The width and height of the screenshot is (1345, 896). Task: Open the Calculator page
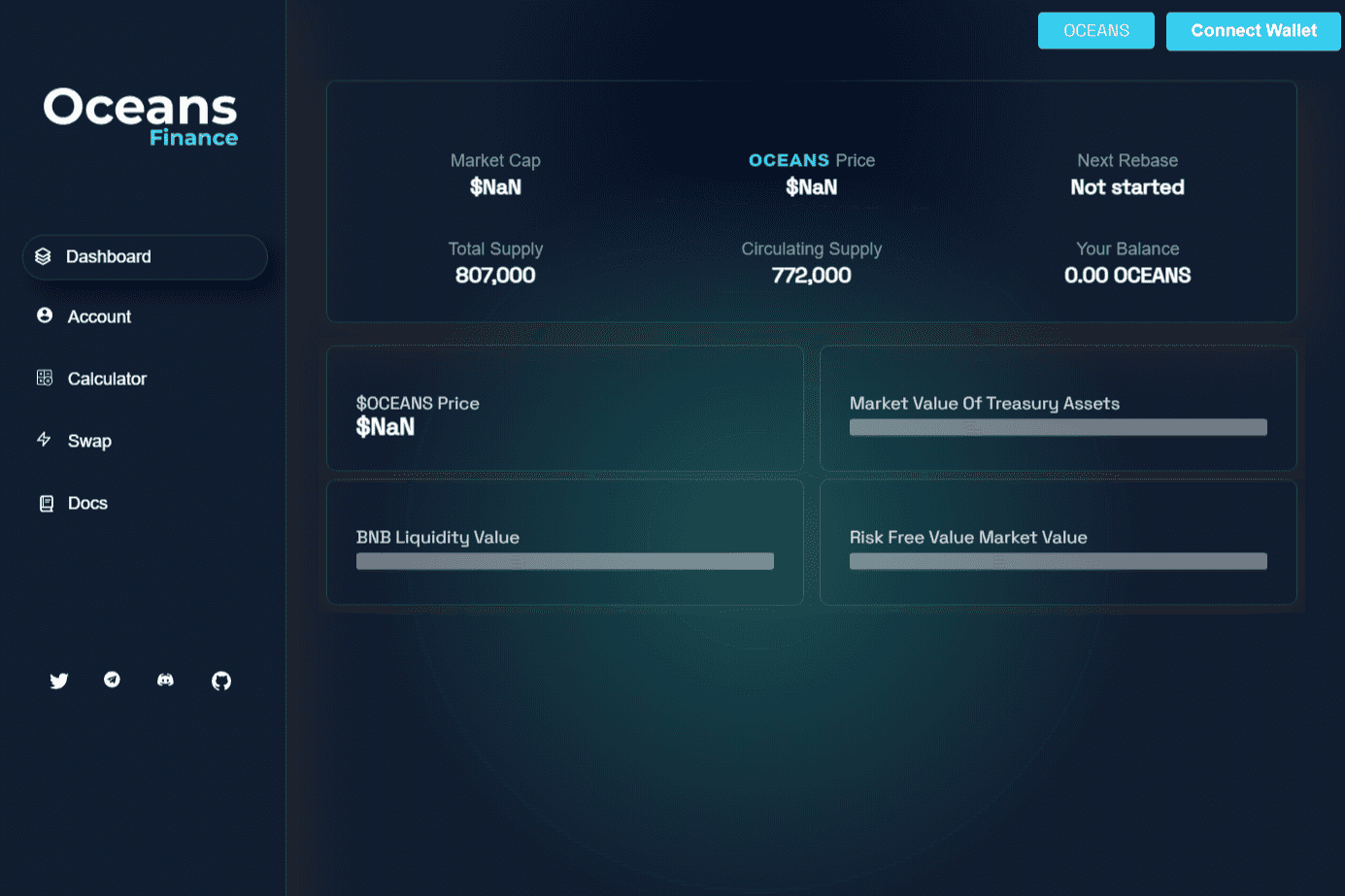[x=107, y=380]
